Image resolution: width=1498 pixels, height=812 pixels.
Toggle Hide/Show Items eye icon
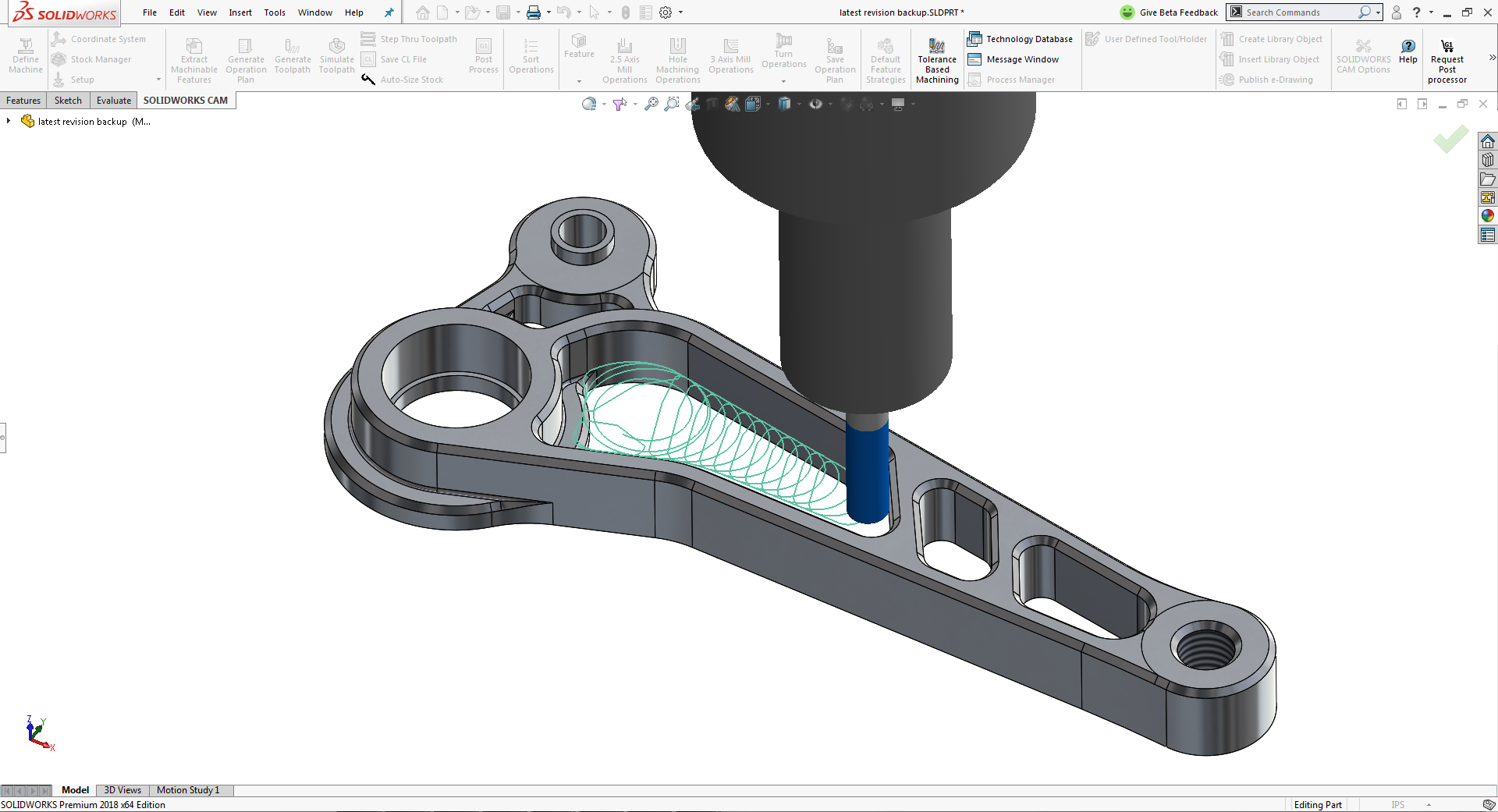point(816,104)
